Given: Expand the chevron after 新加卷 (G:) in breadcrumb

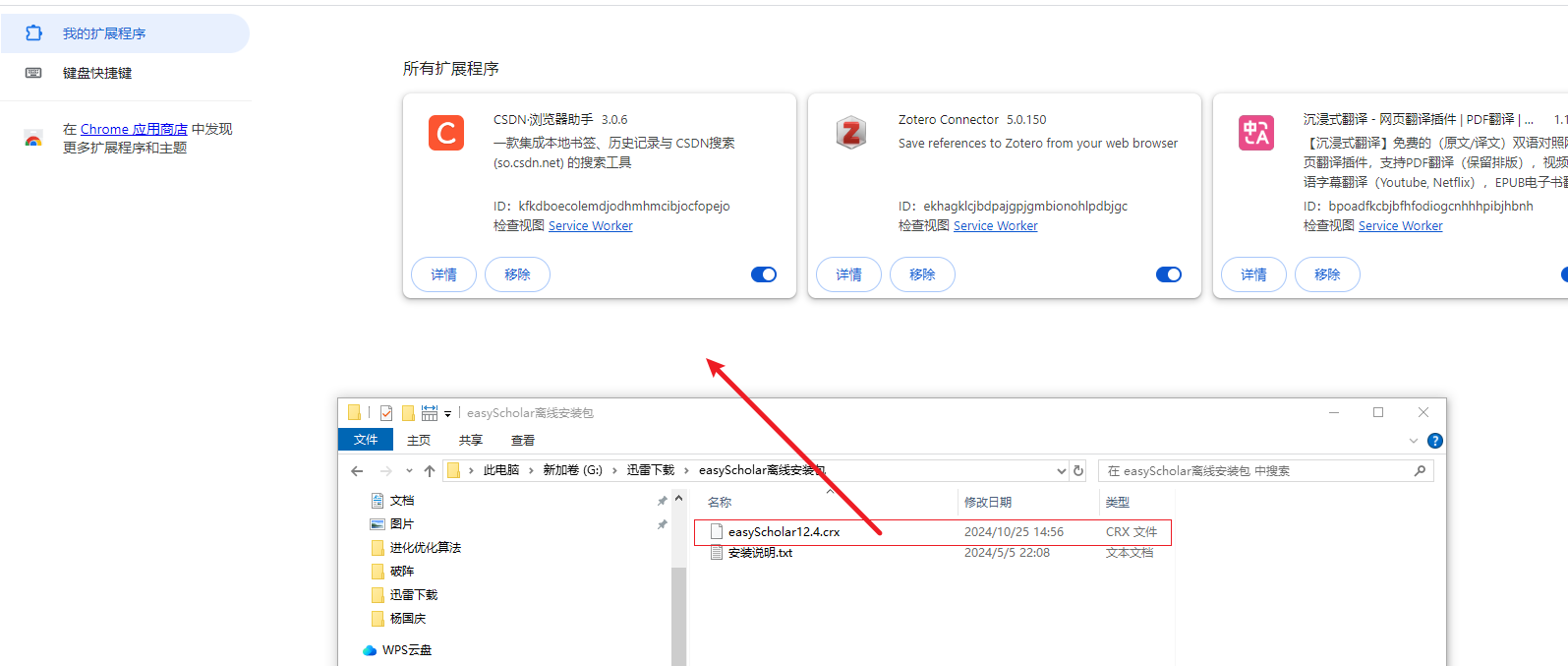Looking at the screenshot, I should [x=615, y=470].
